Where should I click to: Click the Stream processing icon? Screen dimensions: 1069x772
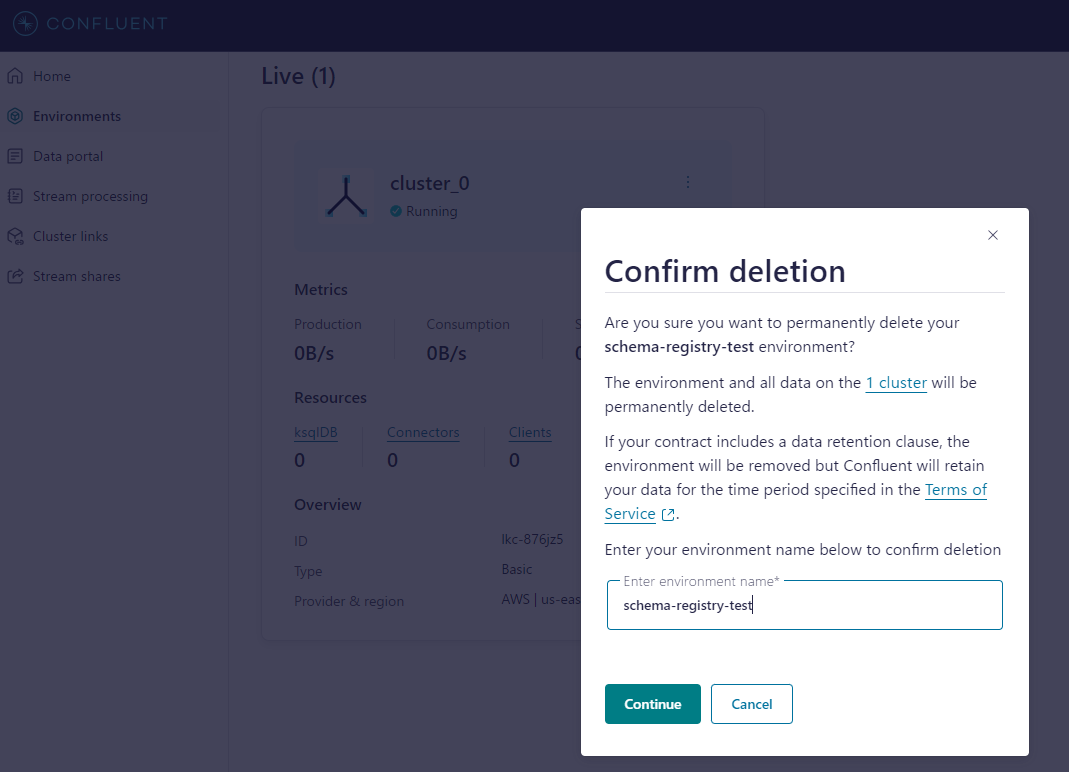pyautogui.click(x=16, y=196)
